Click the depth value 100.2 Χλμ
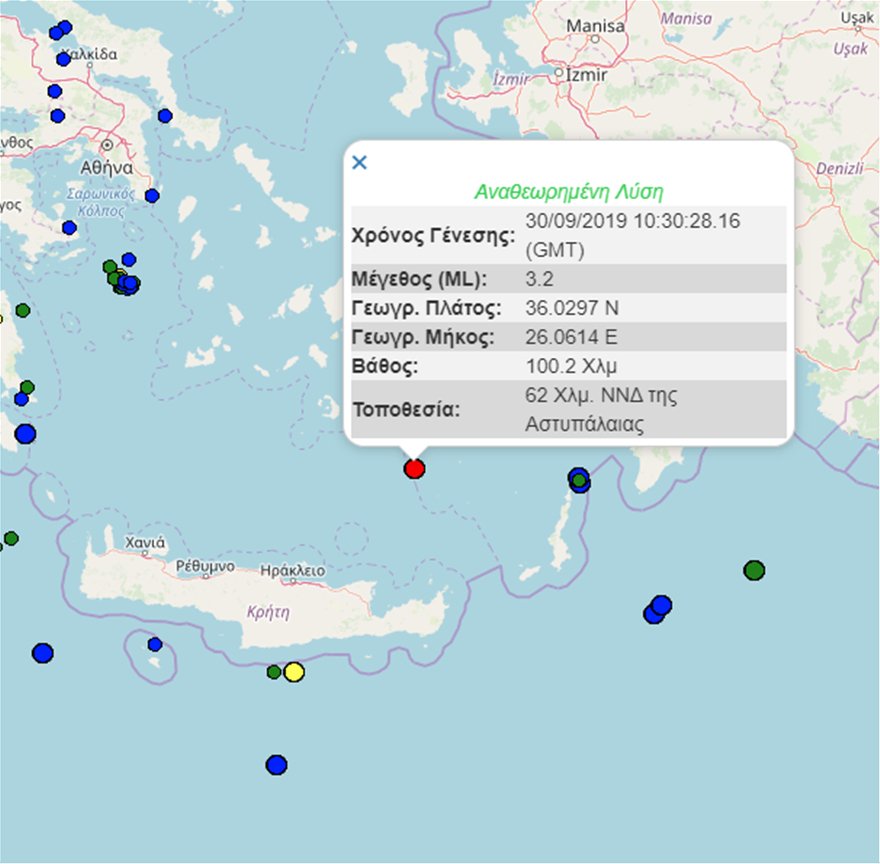The width and height of the screenshot is (880, 864). coord(566,365)
